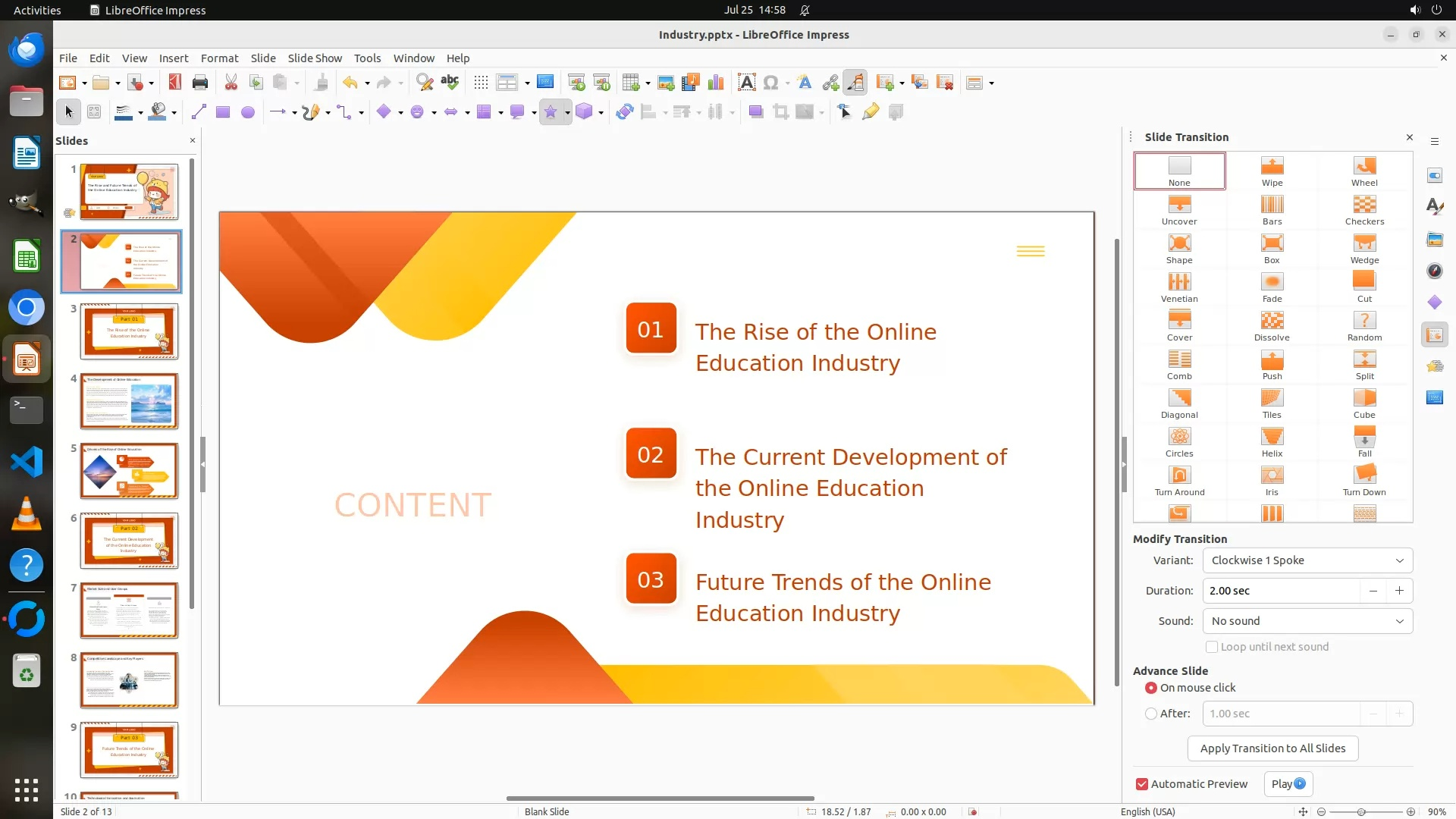Viewport: 1456px width, 819px height.
Task: Open the Slide Show menu
Action: [315, 58]
